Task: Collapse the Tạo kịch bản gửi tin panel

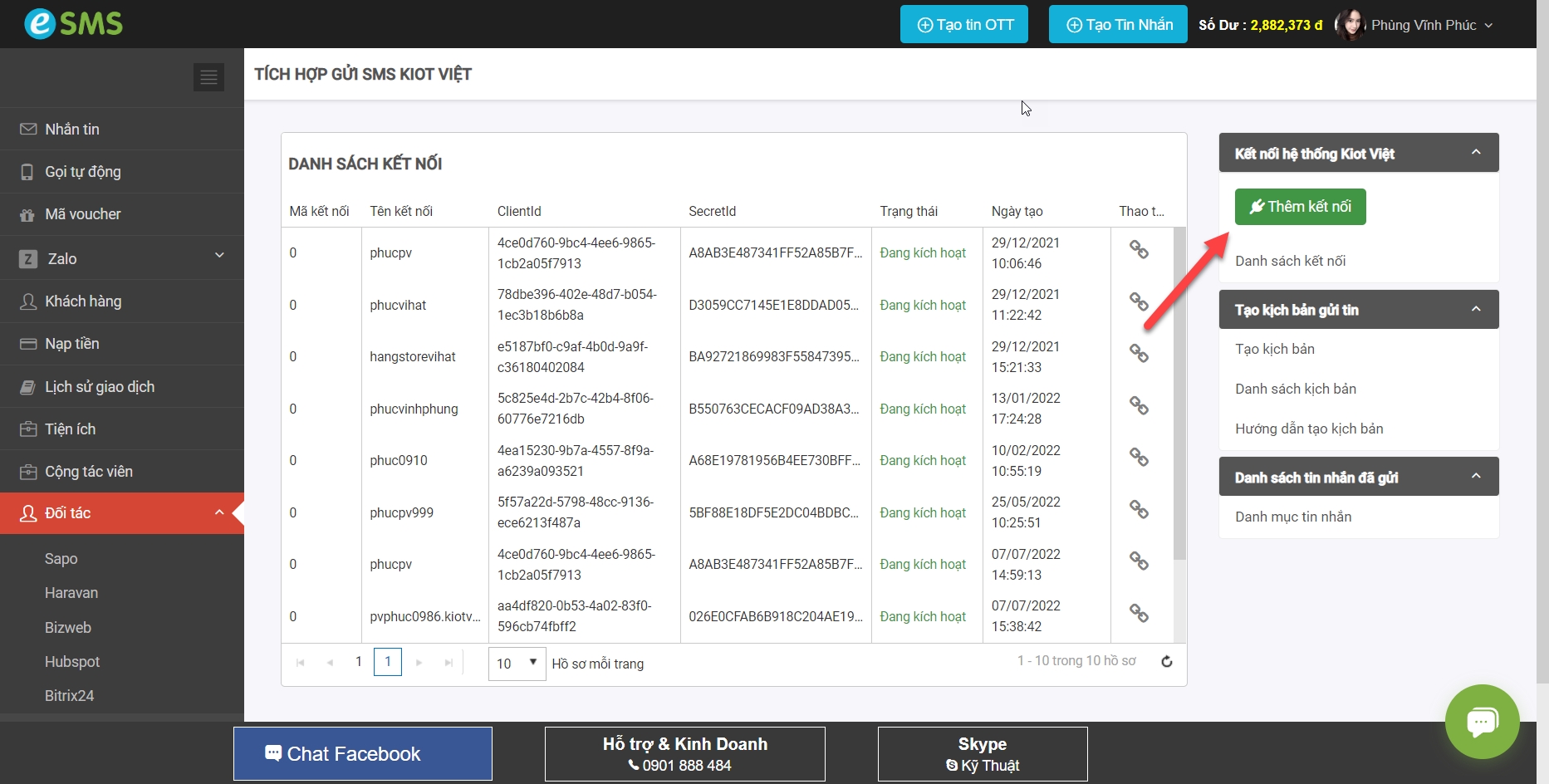Action: coord(1475,309)
